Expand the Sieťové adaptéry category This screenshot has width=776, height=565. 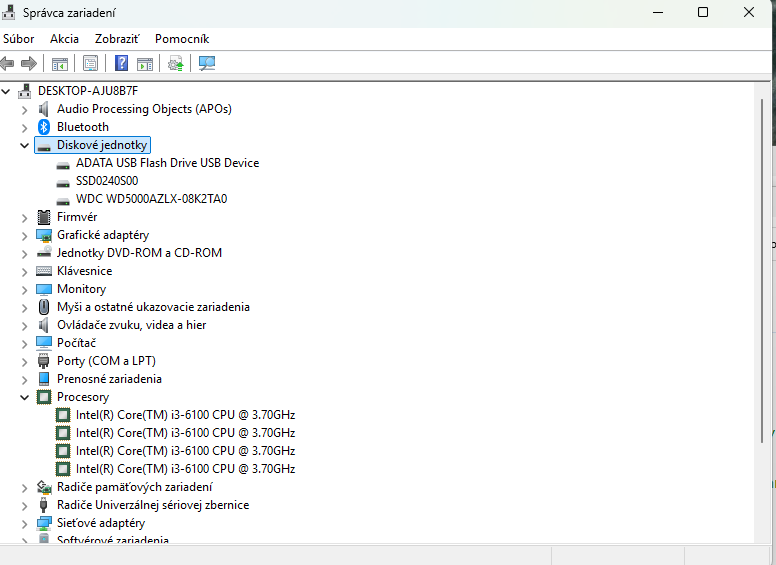pyautogui.click(x=25, y=523)
